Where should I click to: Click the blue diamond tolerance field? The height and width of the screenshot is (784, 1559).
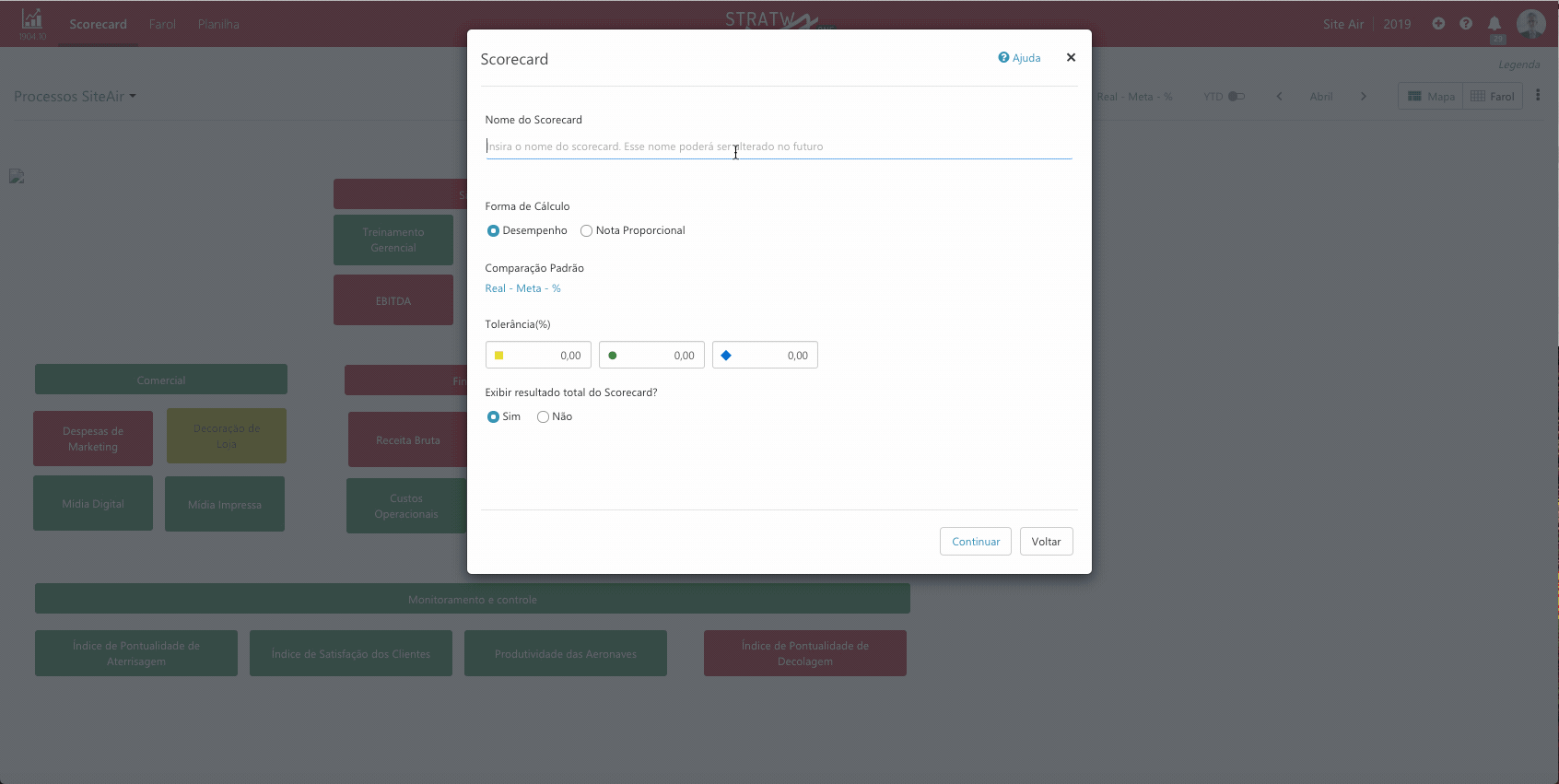(x=765, y=355)
